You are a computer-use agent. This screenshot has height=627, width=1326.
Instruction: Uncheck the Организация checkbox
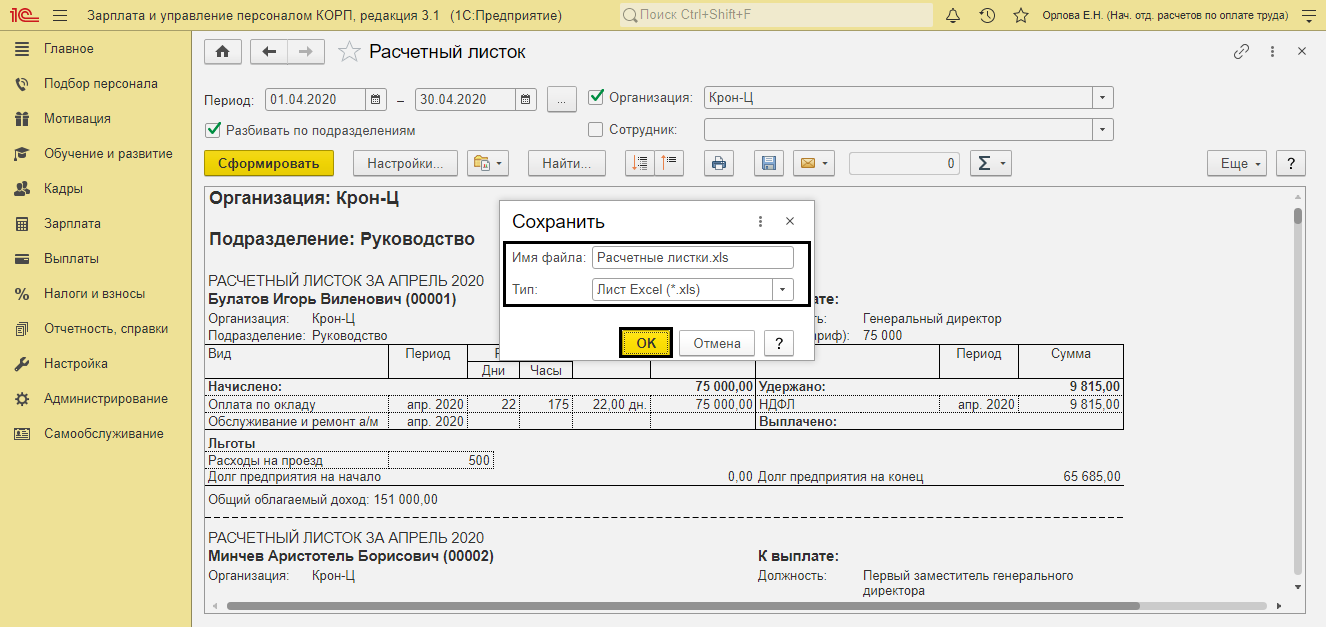click(597, 97)
